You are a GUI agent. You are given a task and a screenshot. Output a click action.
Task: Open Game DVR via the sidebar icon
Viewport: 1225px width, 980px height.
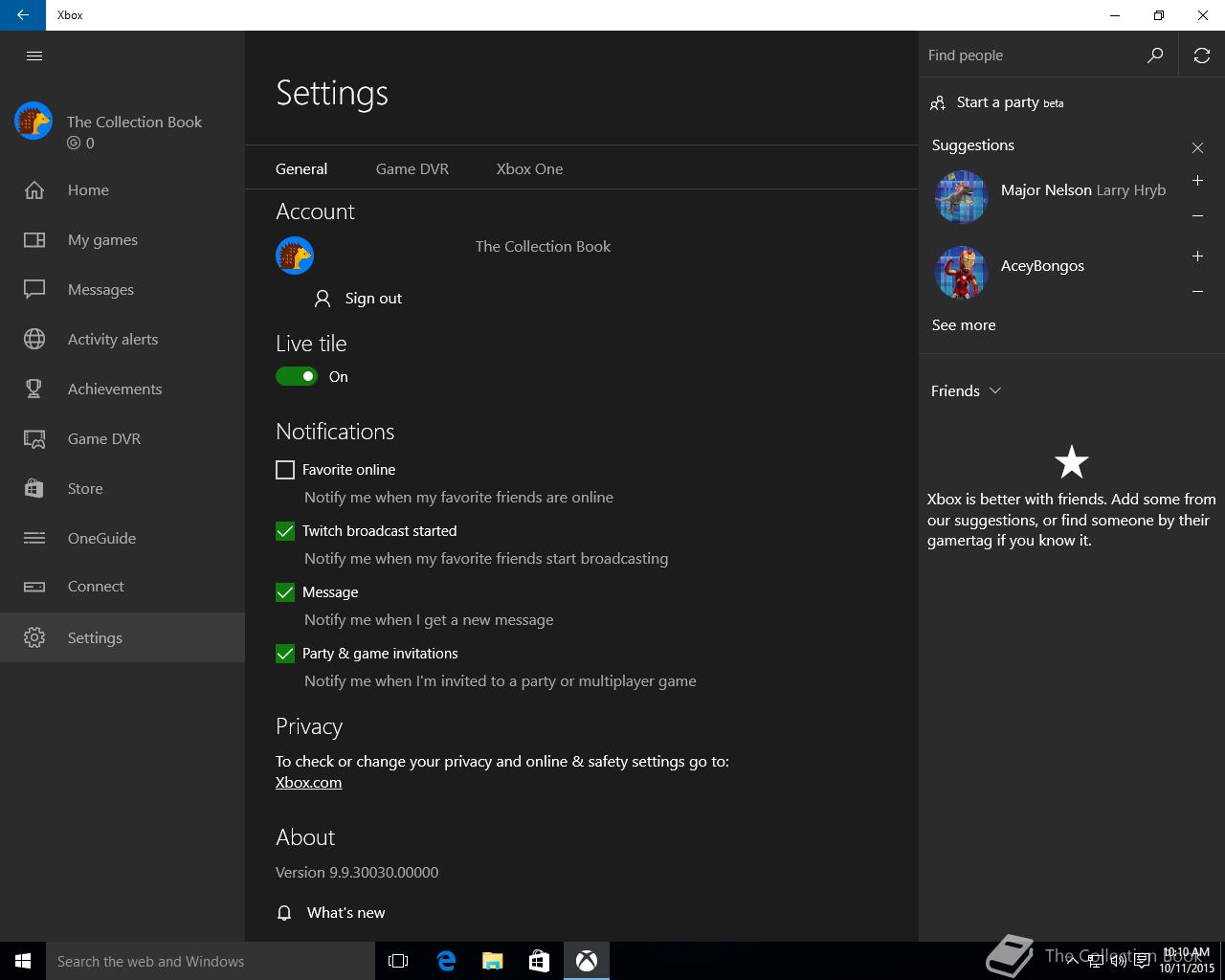click(34, 439)
